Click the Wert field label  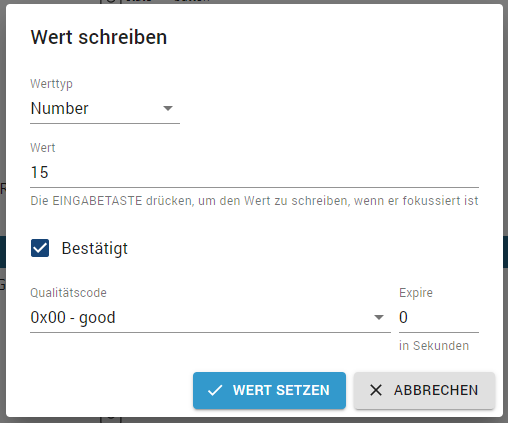click(43, 148)
